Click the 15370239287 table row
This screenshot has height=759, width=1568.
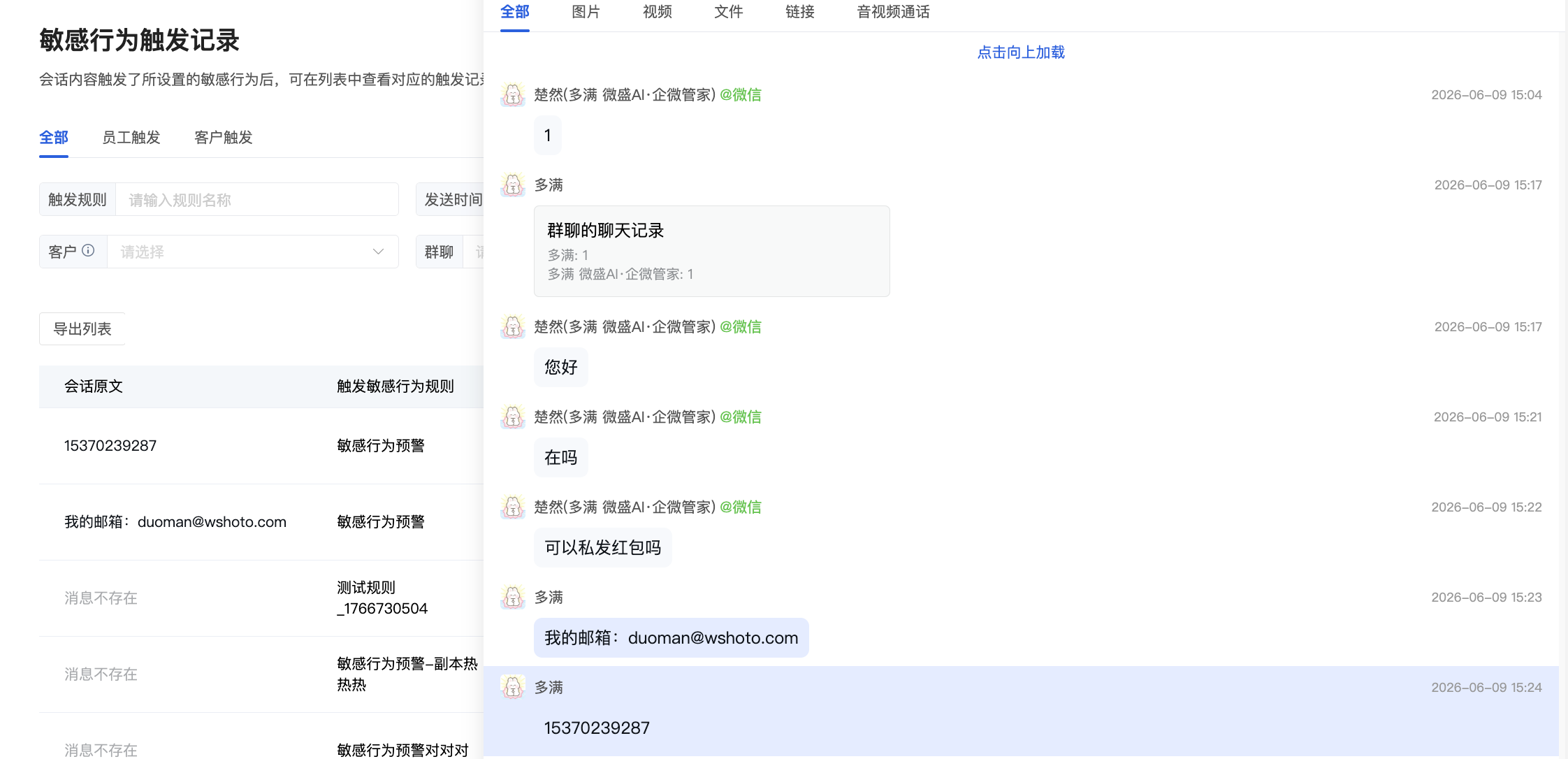click(x=261, y=446)
